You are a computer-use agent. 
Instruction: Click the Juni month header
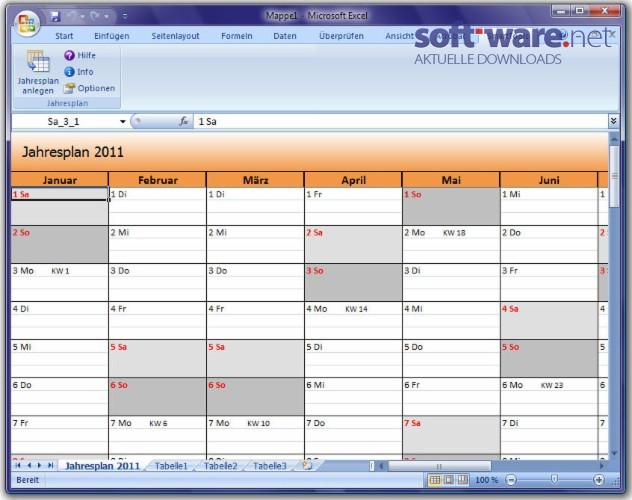(x=549, y=180)
